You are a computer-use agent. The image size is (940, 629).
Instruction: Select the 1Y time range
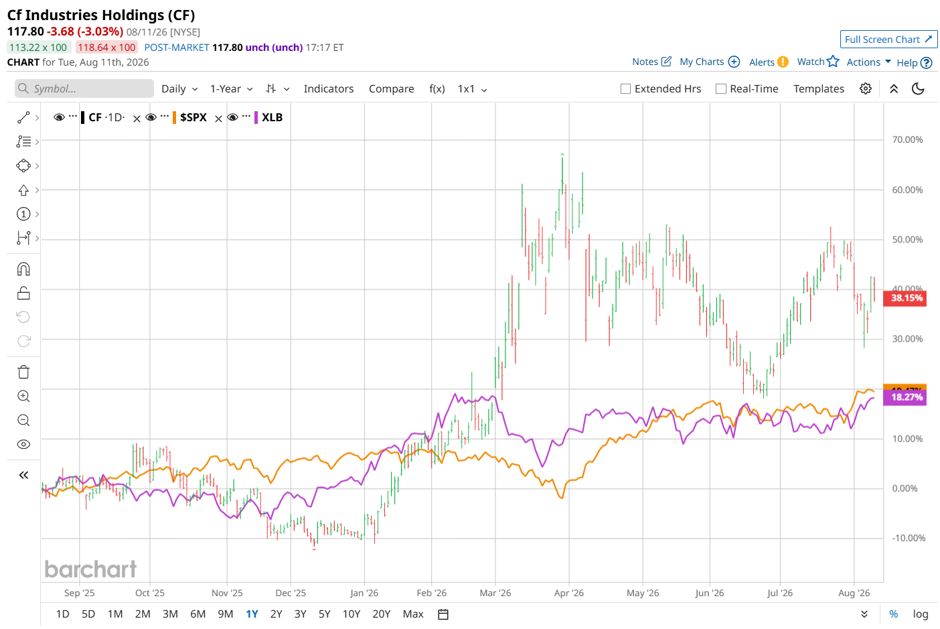[x=252, y=614]
